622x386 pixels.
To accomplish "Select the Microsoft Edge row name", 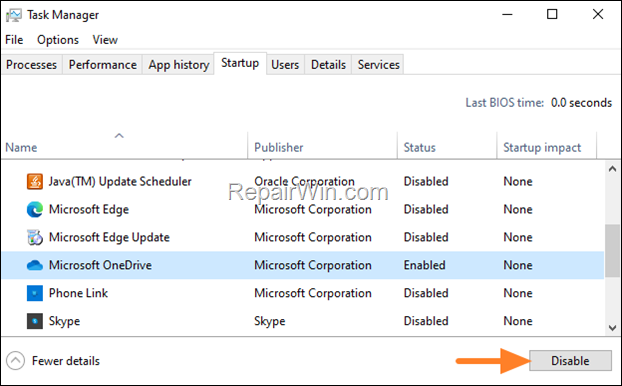I will coord(89,209).
